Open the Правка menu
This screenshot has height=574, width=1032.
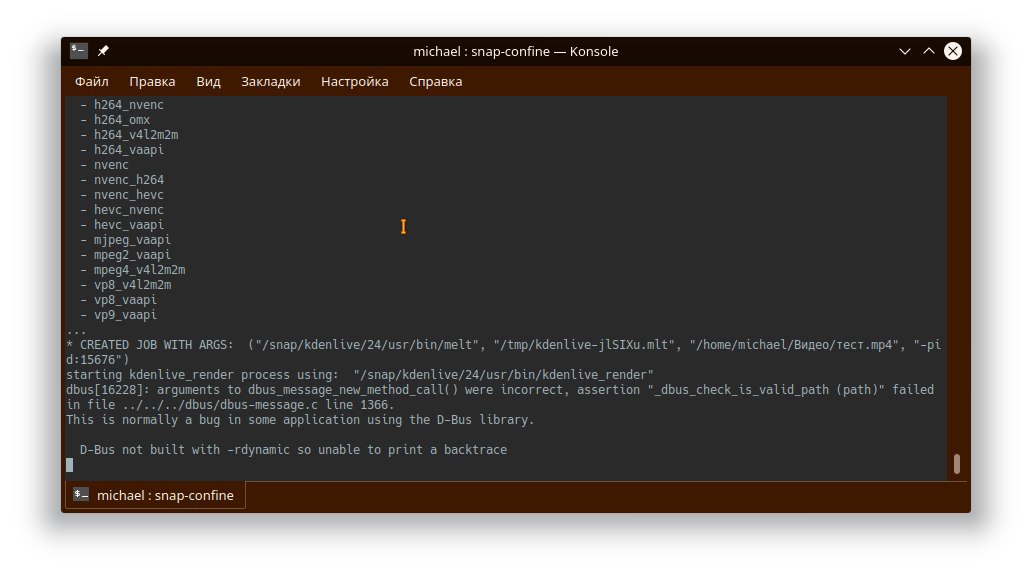[x=152, y=82]
